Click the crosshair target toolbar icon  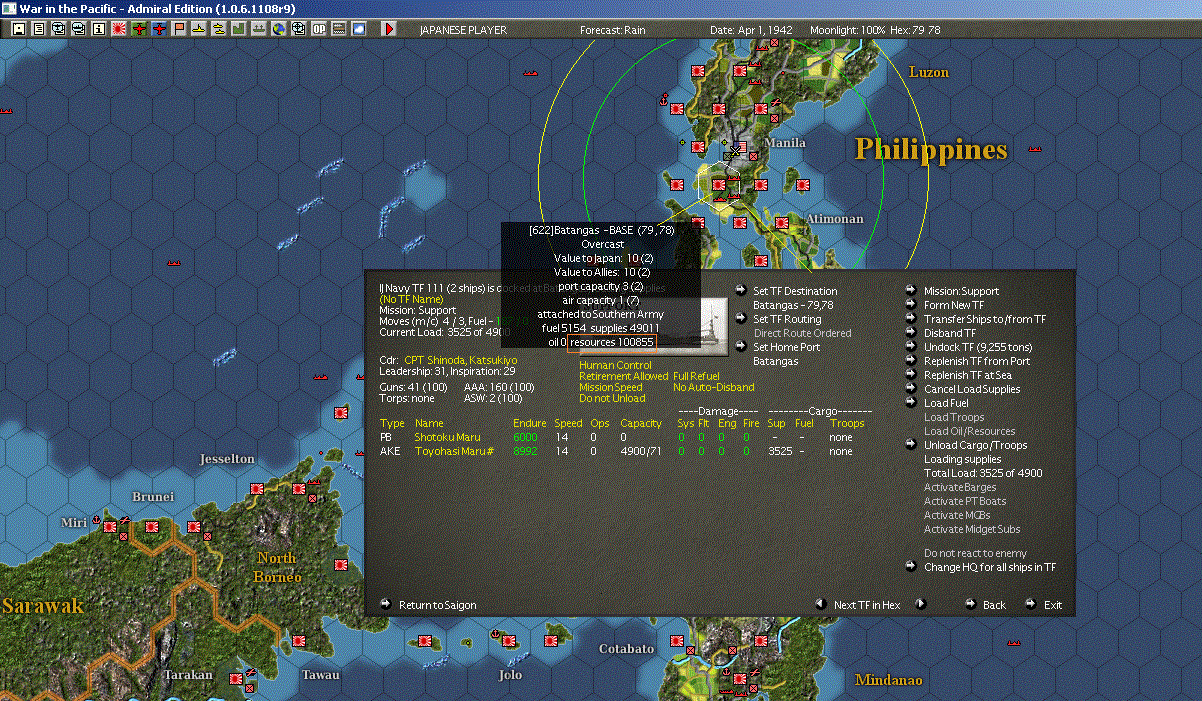coord(298,30)
